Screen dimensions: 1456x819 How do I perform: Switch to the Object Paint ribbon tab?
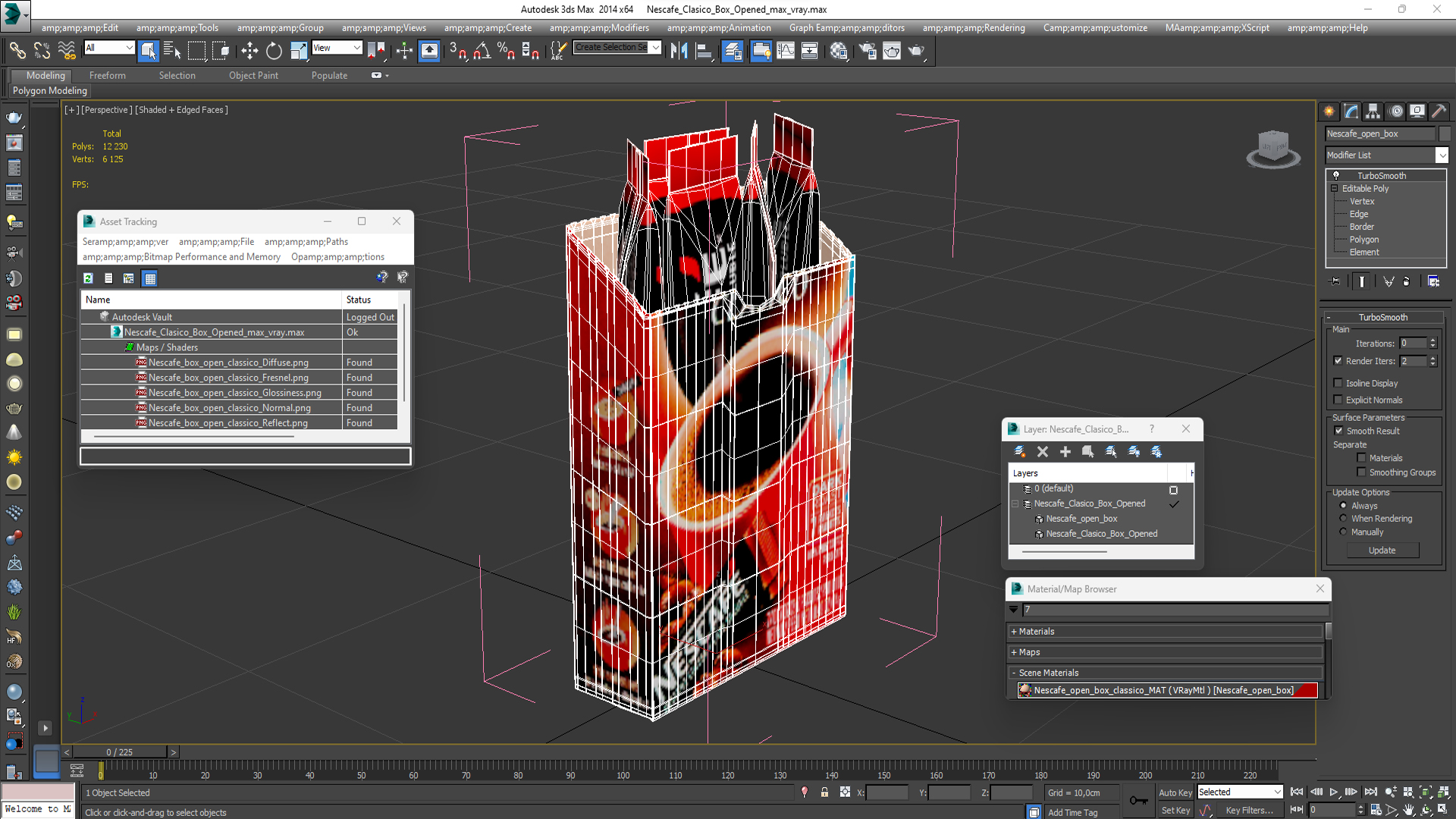[253, 75]
